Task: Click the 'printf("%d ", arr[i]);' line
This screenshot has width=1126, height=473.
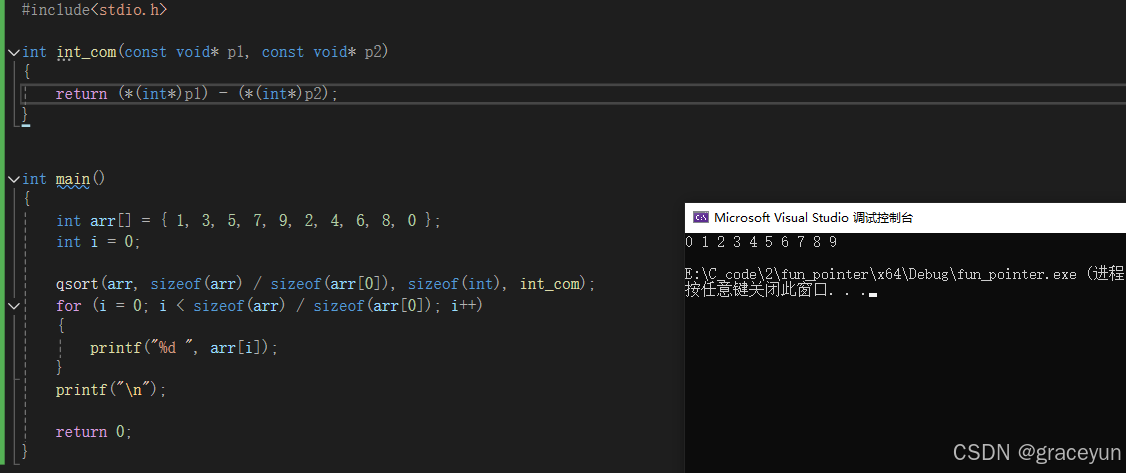Action: (x=184, y=348)
